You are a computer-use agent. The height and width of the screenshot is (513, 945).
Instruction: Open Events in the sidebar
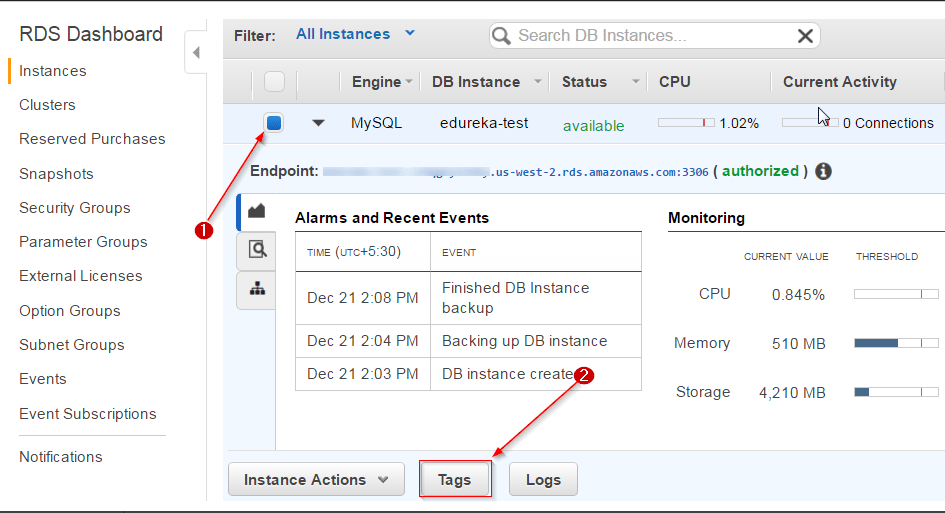pyautogui.click(x=43, y=379)
